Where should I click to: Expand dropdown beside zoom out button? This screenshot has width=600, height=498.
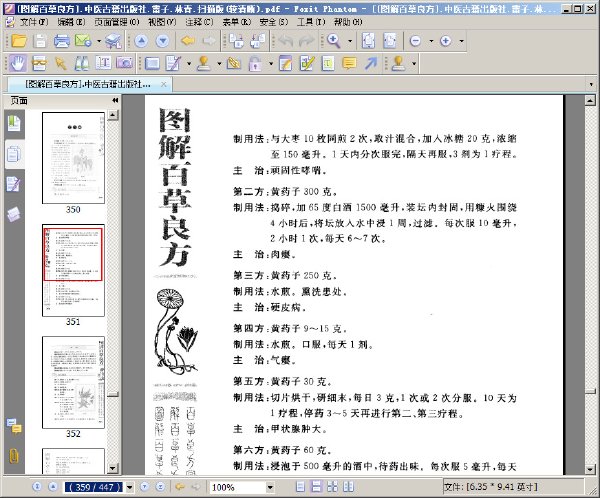[431, 41]
